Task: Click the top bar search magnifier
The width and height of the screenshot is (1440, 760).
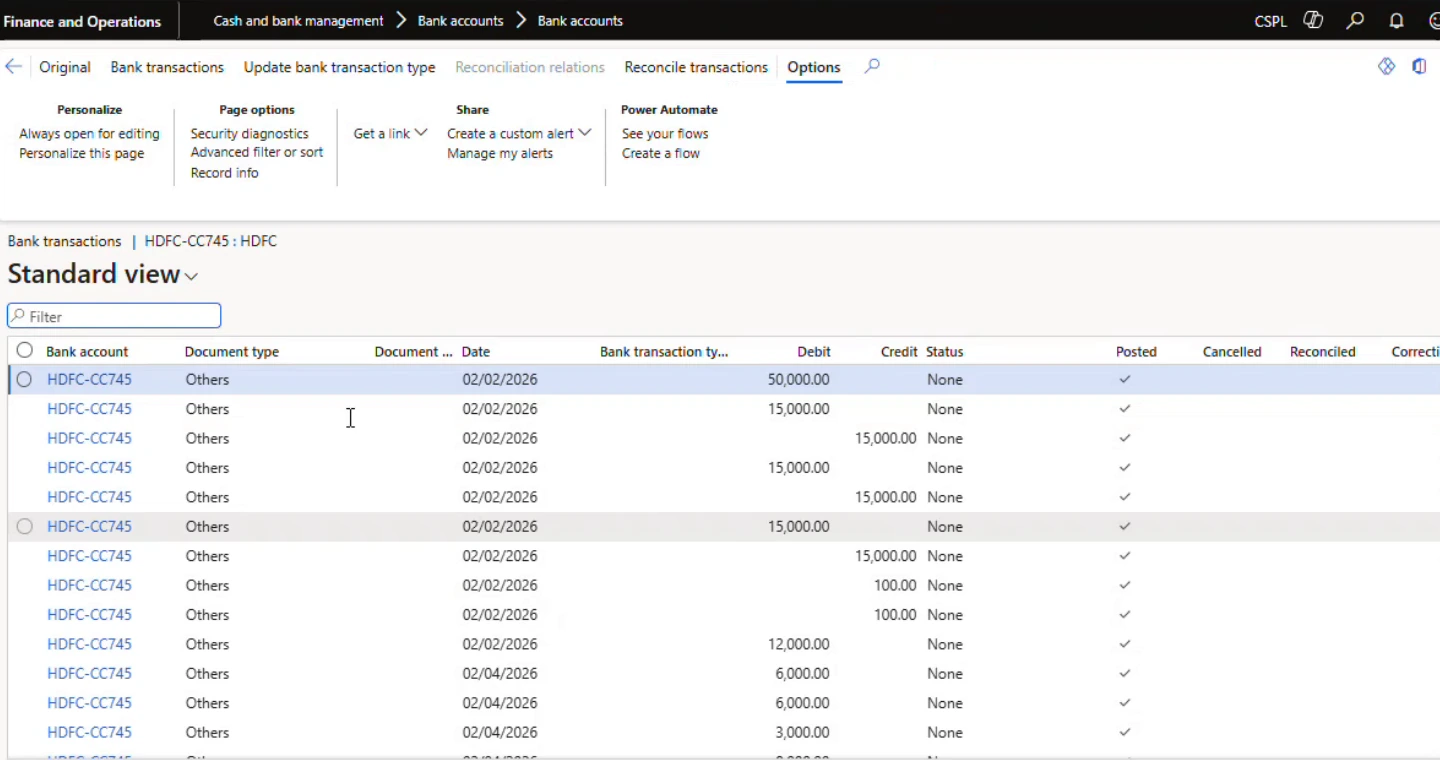Action: tap(1355, 20)
